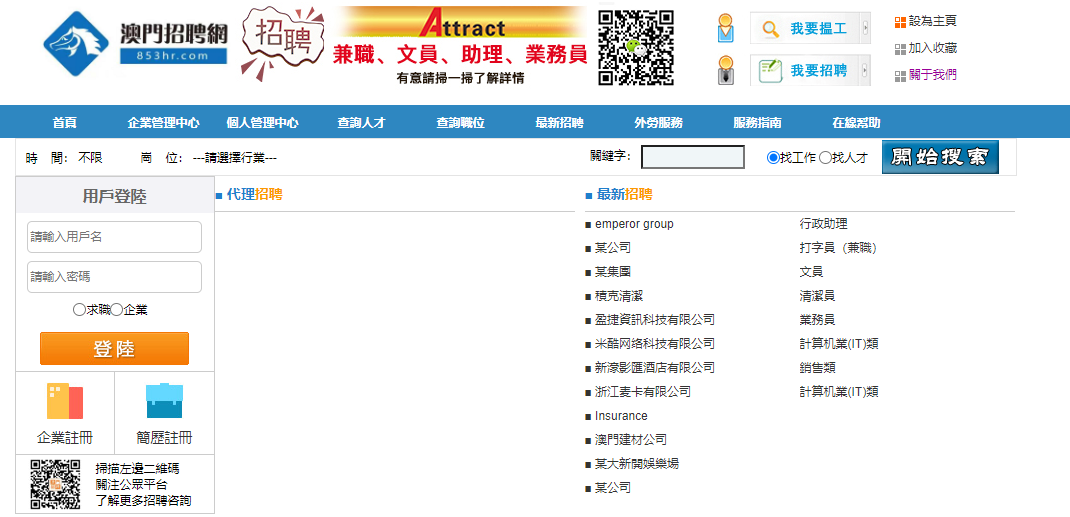The height and width of the screenshot is (517, 1070).
Task: Go to the 首頁 nav tab
Action: point(65,123)
